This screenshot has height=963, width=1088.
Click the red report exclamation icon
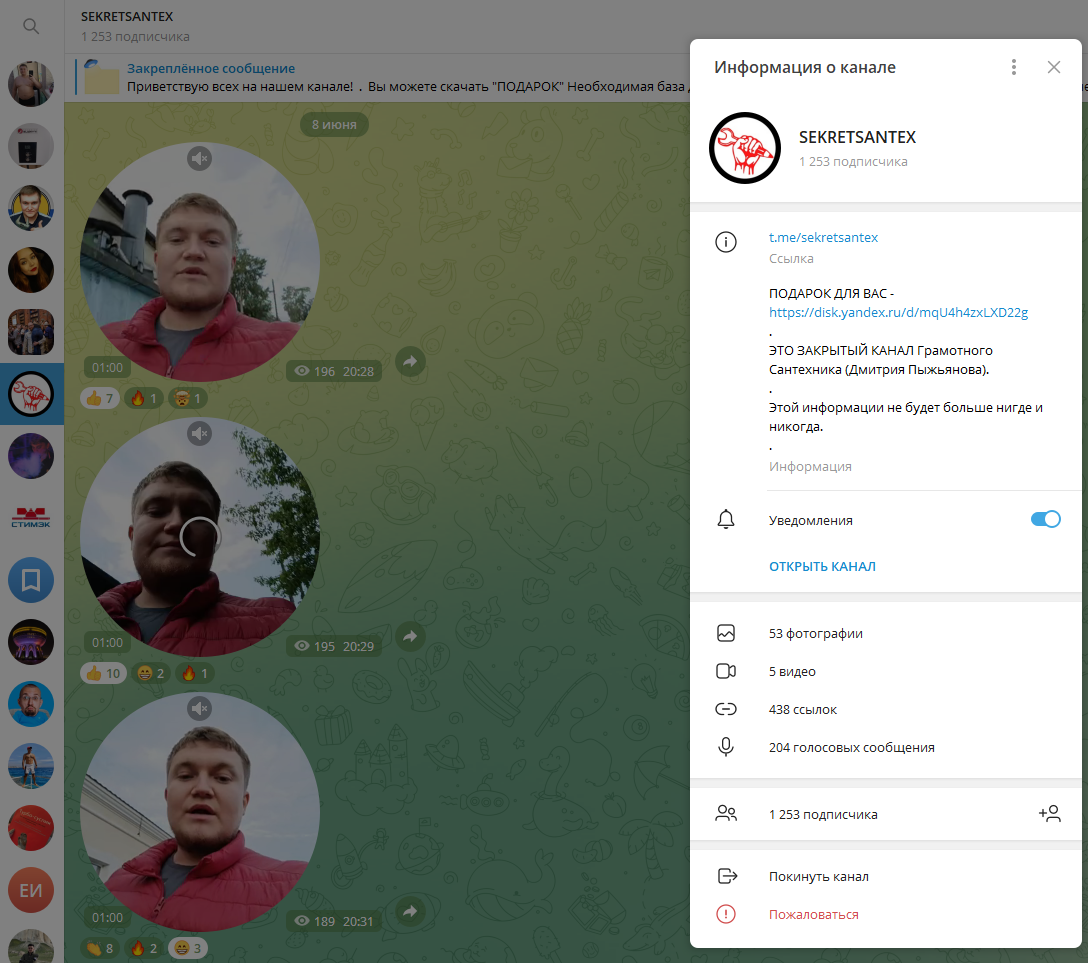point(726,914)
